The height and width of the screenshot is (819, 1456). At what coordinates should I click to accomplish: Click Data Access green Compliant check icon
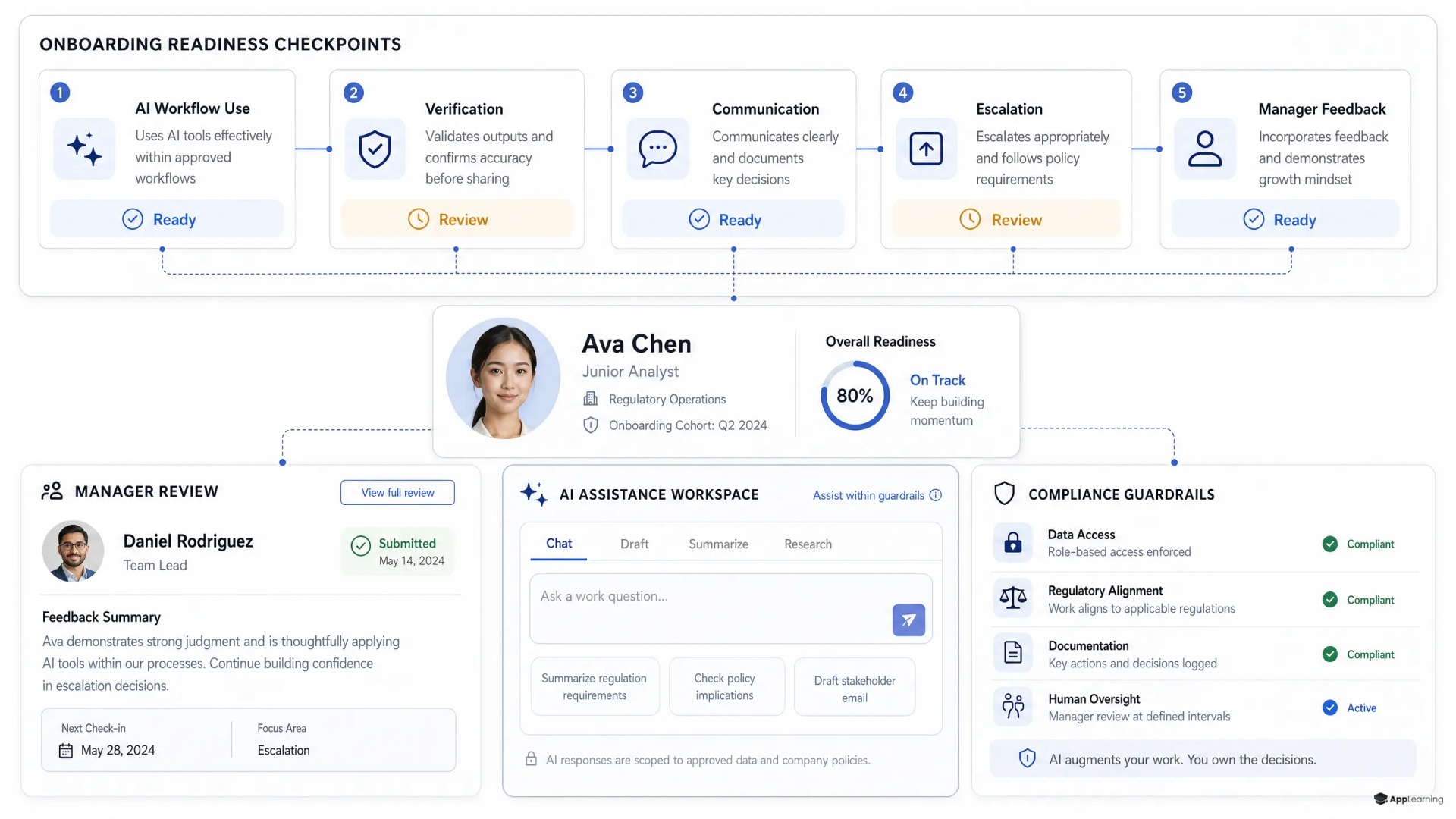coord(1329,544)
